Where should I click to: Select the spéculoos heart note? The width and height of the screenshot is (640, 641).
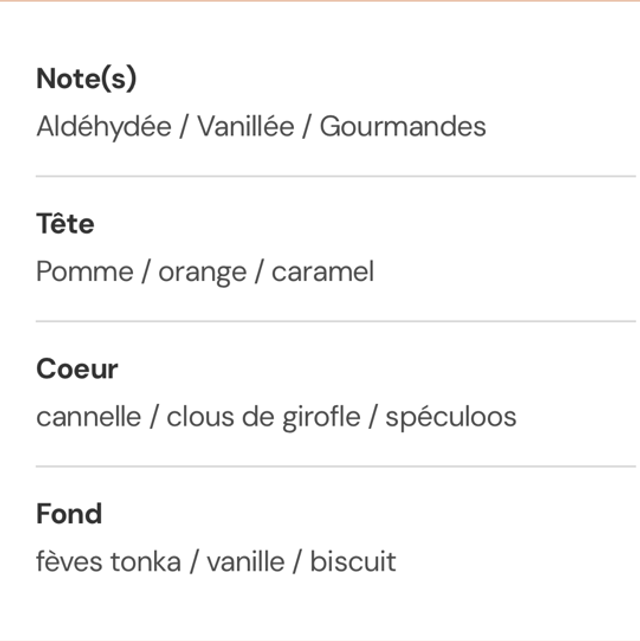pyautogui.click(x=451, y=417)
